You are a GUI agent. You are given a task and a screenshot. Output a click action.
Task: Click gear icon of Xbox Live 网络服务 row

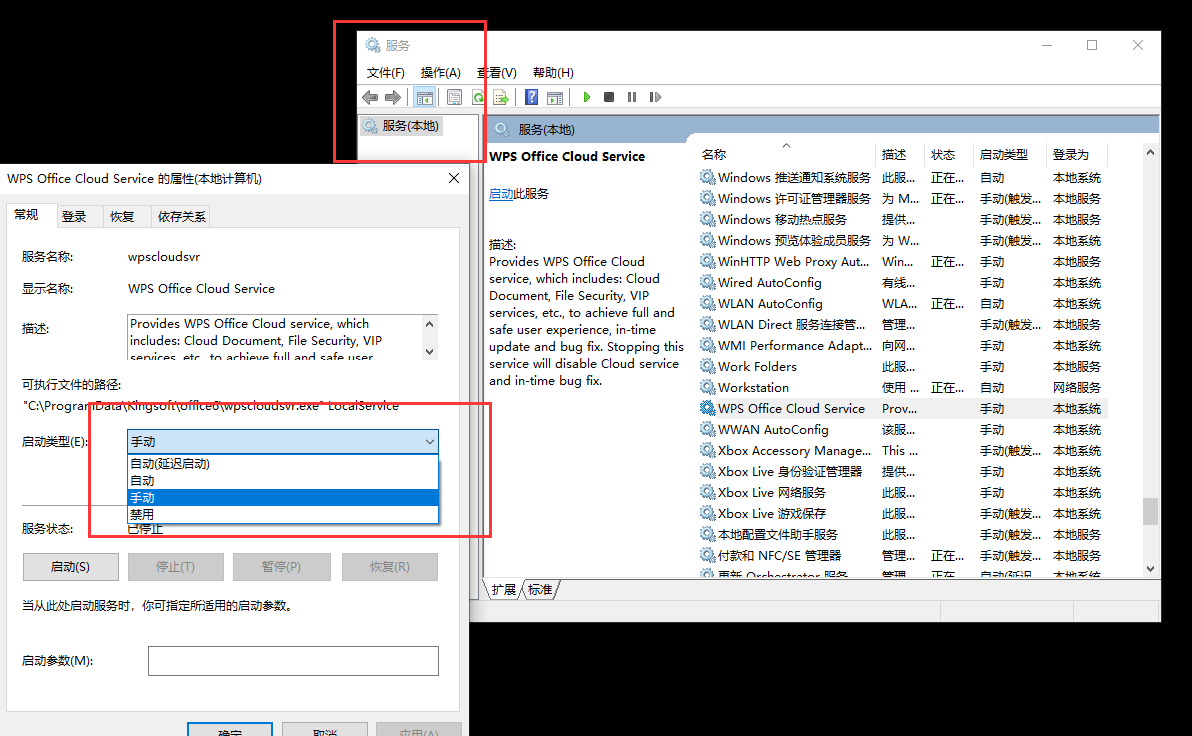[707, 493]
